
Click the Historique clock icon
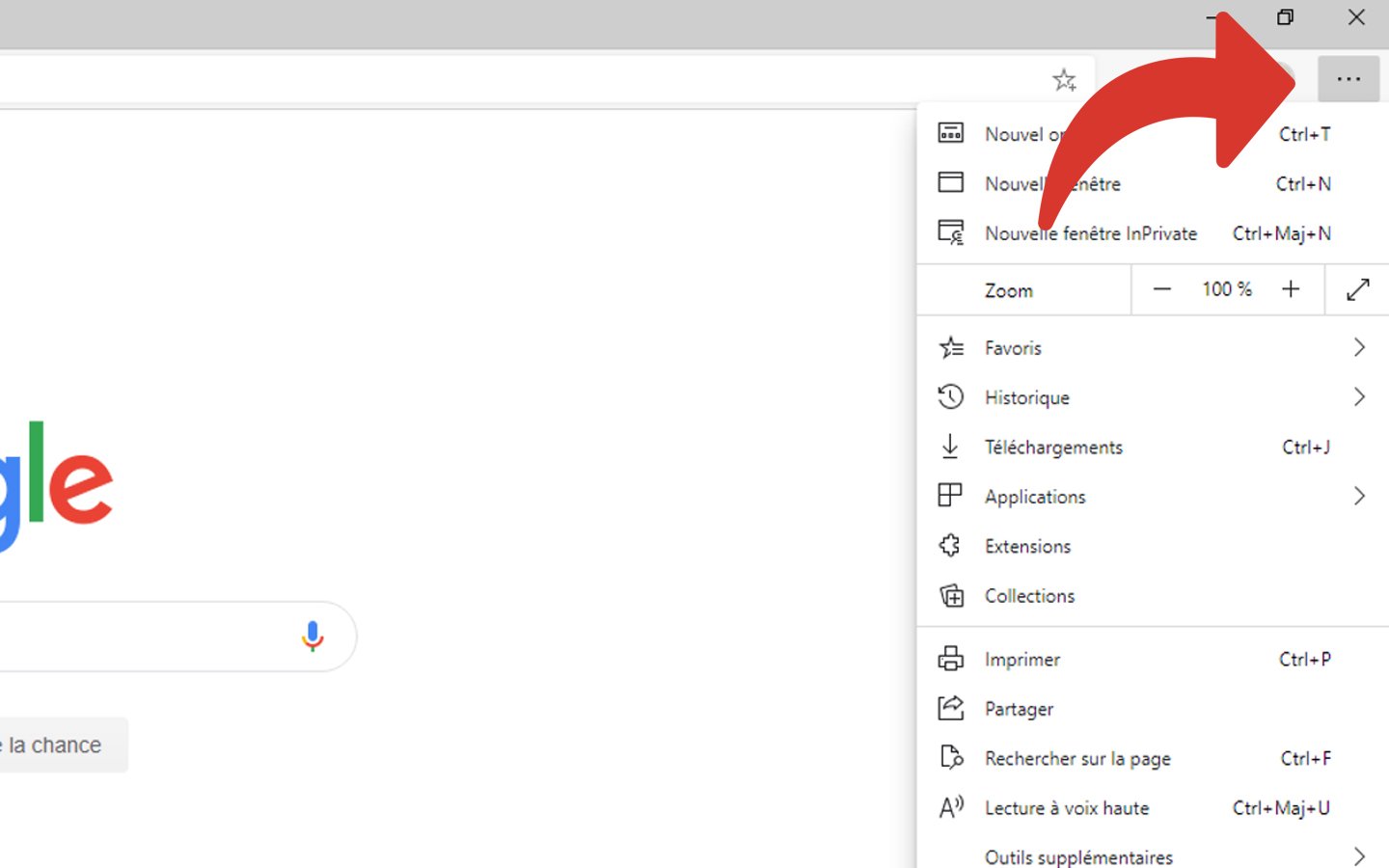pyautogui.click(x=950, y=396)
